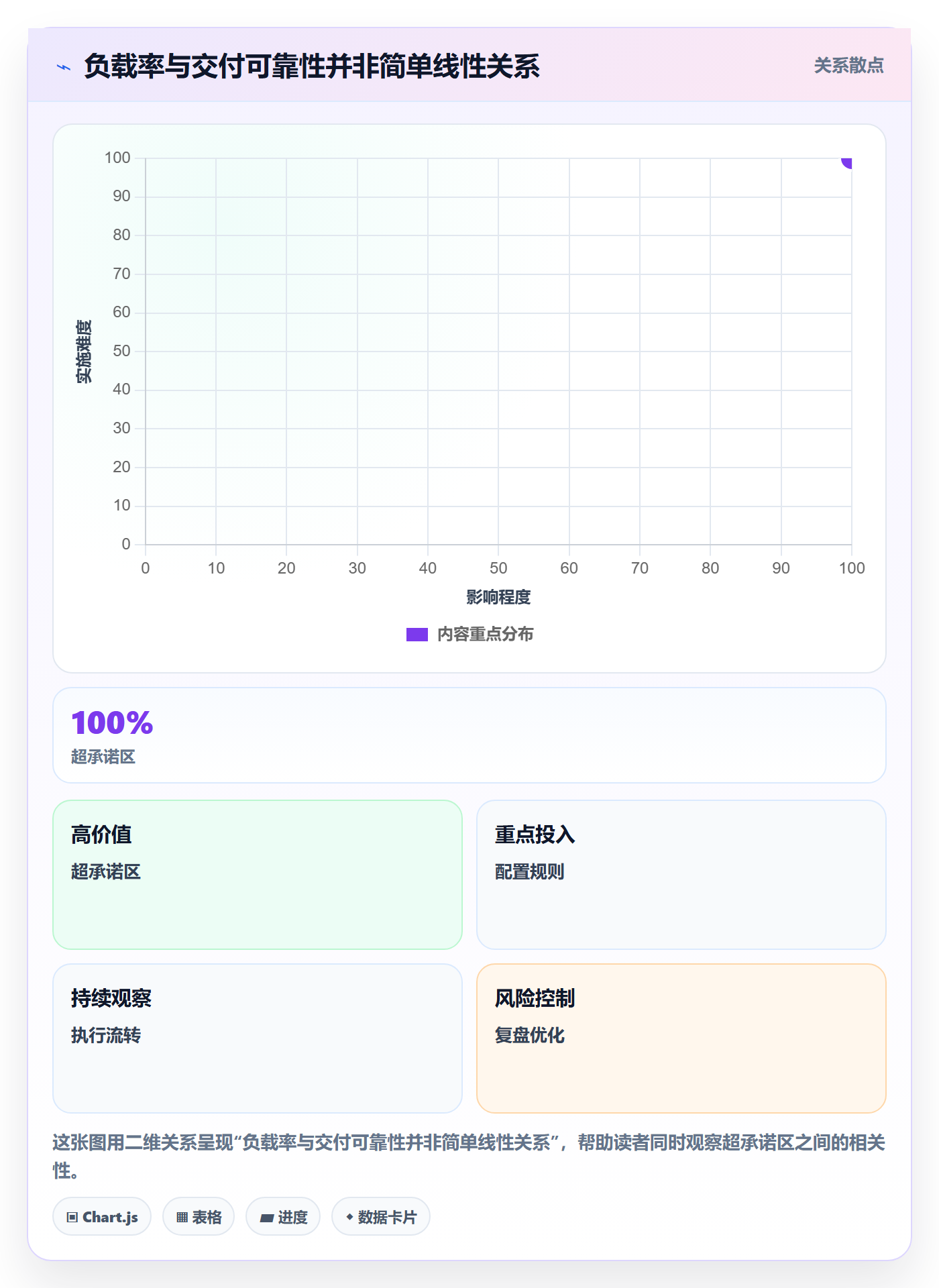Click the diamond icon on the 数据卡片 chip
Viewport: 939px width, 1288px height.
coord(349,1216)
